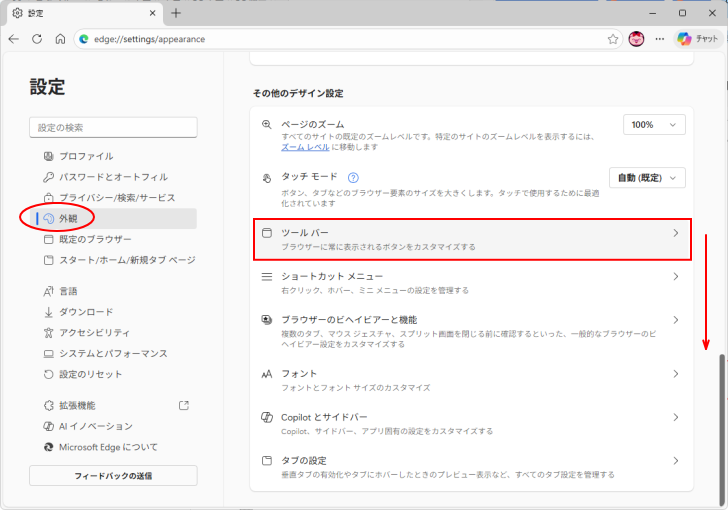Open 既定のブラウザー settings
This screenshot has width=728, height=510.
pos(113,239)
